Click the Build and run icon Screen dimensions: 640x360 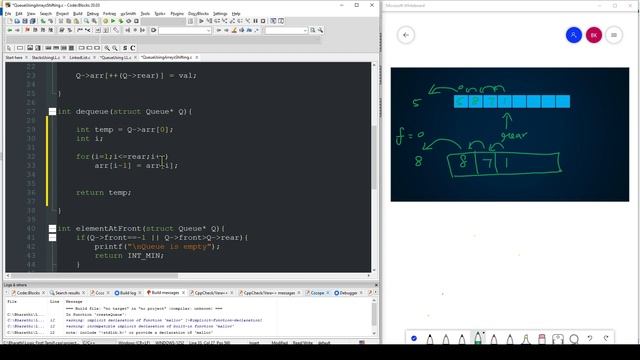121,21
